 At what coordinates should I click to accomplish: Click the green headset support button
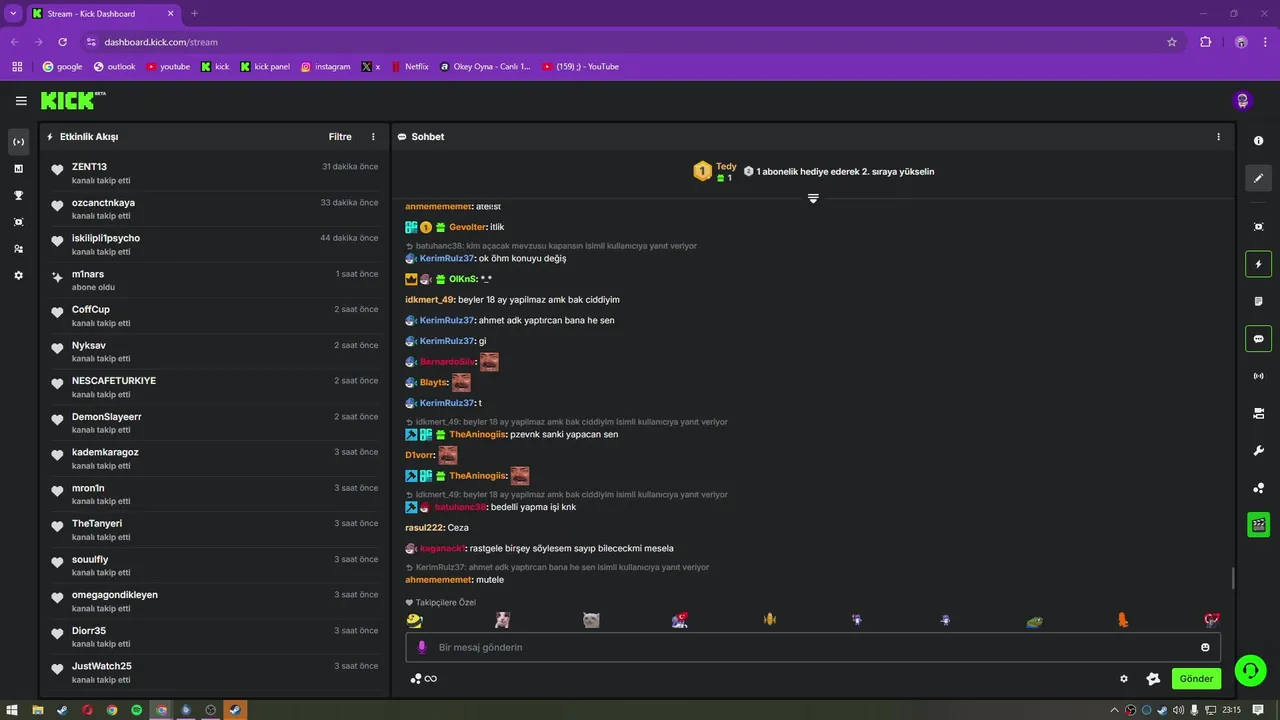coord(1250,670)
